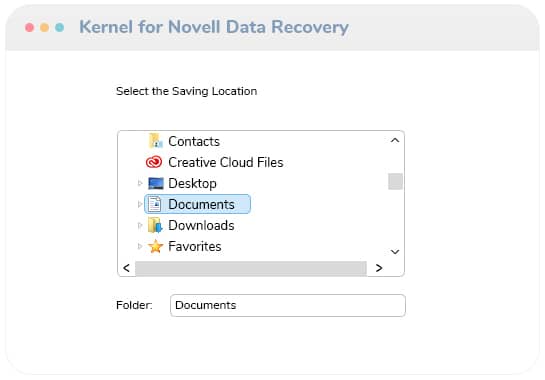
Task: Expand the Desktop tree node
Action: coord(140,183)
